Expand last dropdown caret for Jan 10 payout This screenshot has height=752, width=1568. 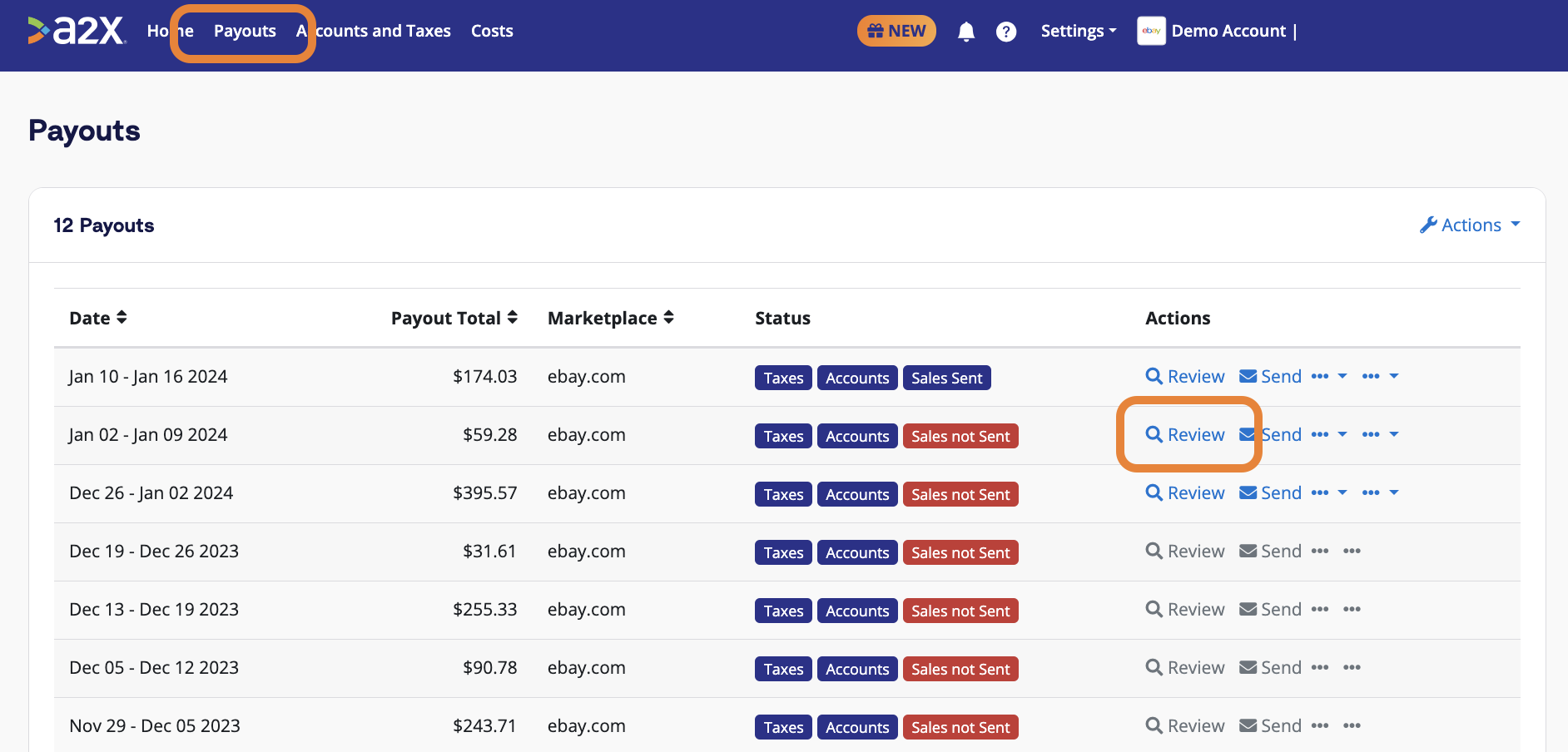click(1394, 376)
